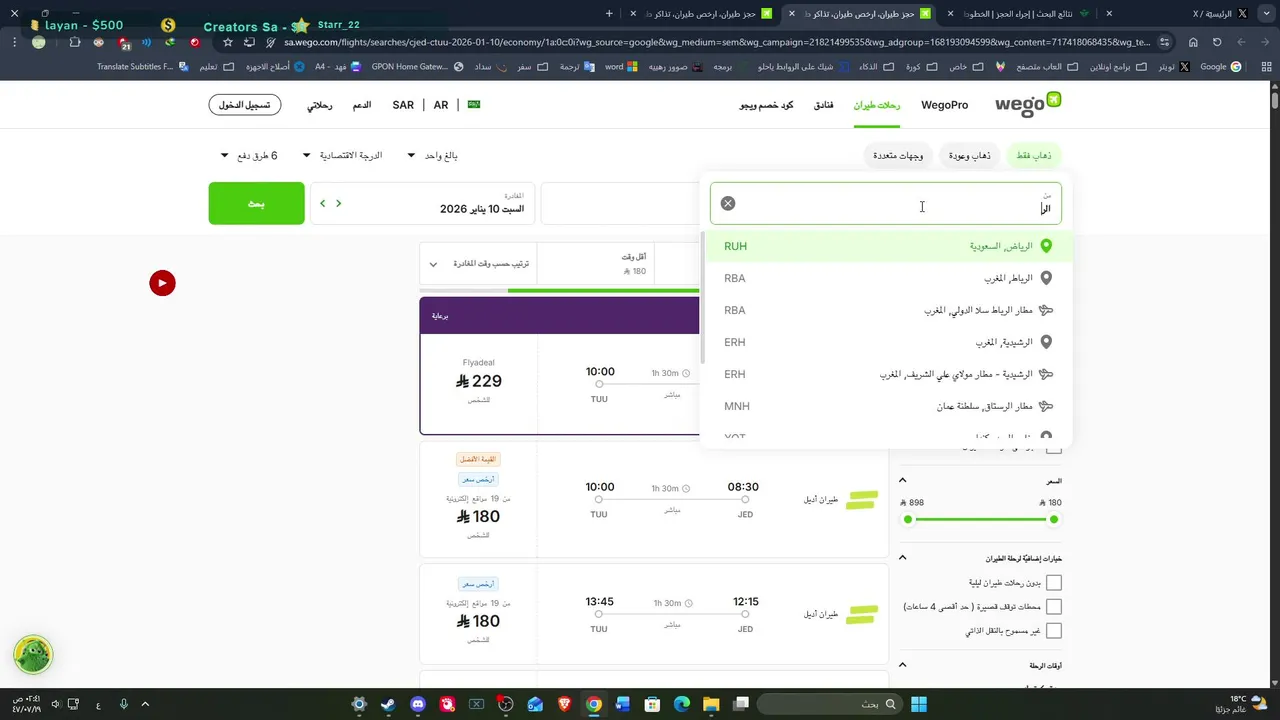Open Discord from the taskbar
The width and height of the screenshot is (1280, 720).
418,704
